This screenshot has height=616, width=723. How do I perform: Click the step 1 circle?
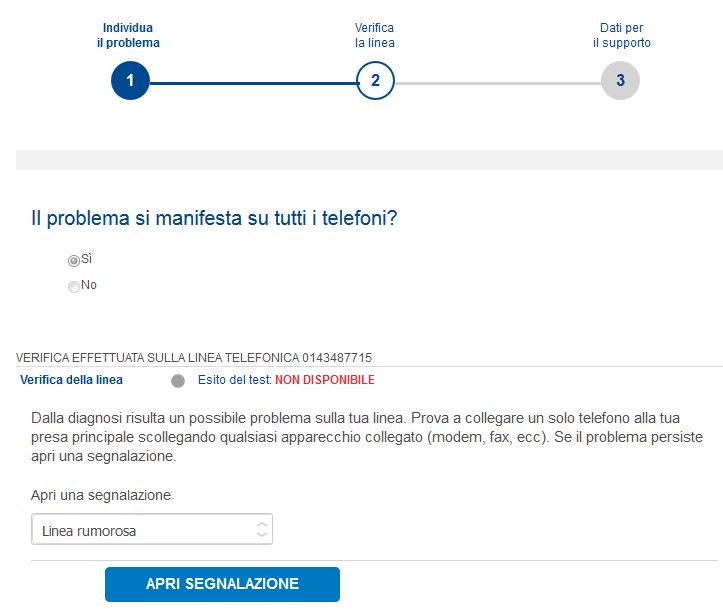pyautogui.click(x=130, y=81)
